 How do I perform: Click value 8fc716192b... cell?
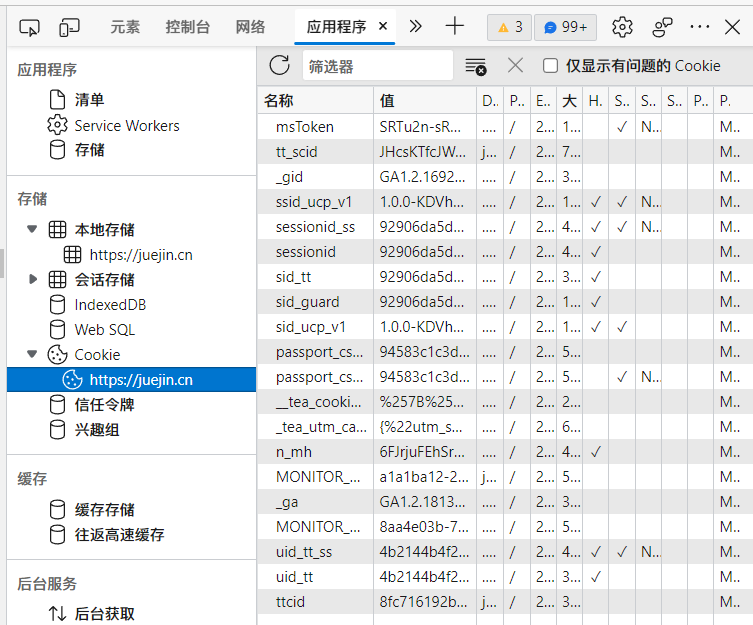[425, 601]
